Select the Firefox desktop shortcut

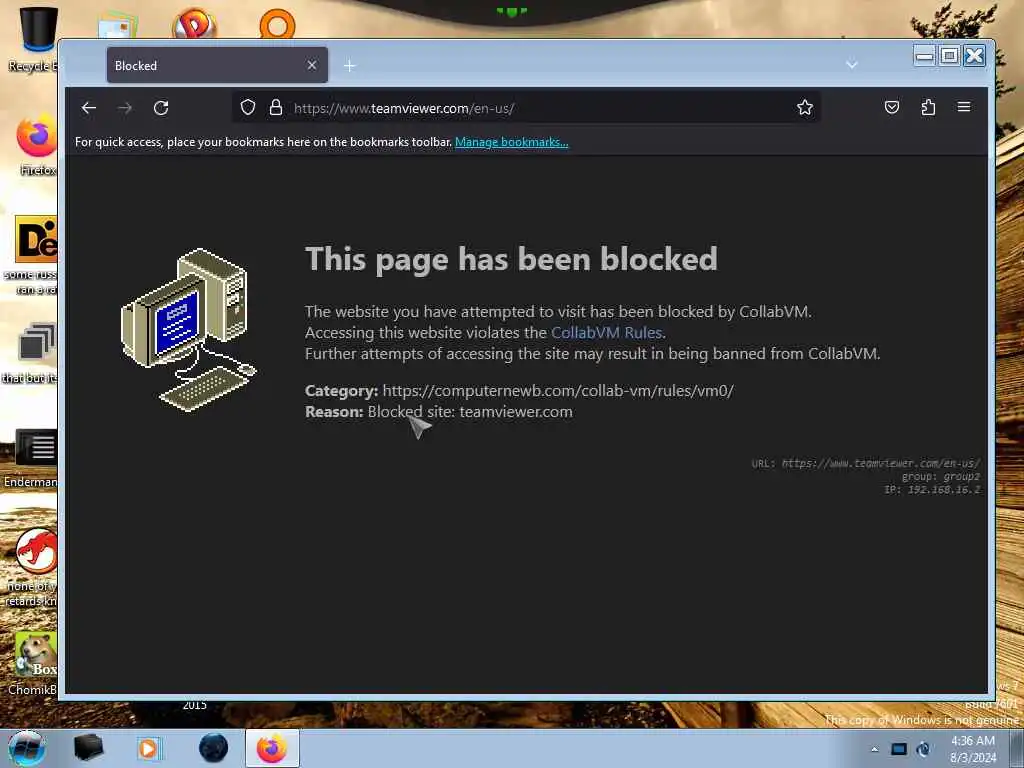point(36,145)
